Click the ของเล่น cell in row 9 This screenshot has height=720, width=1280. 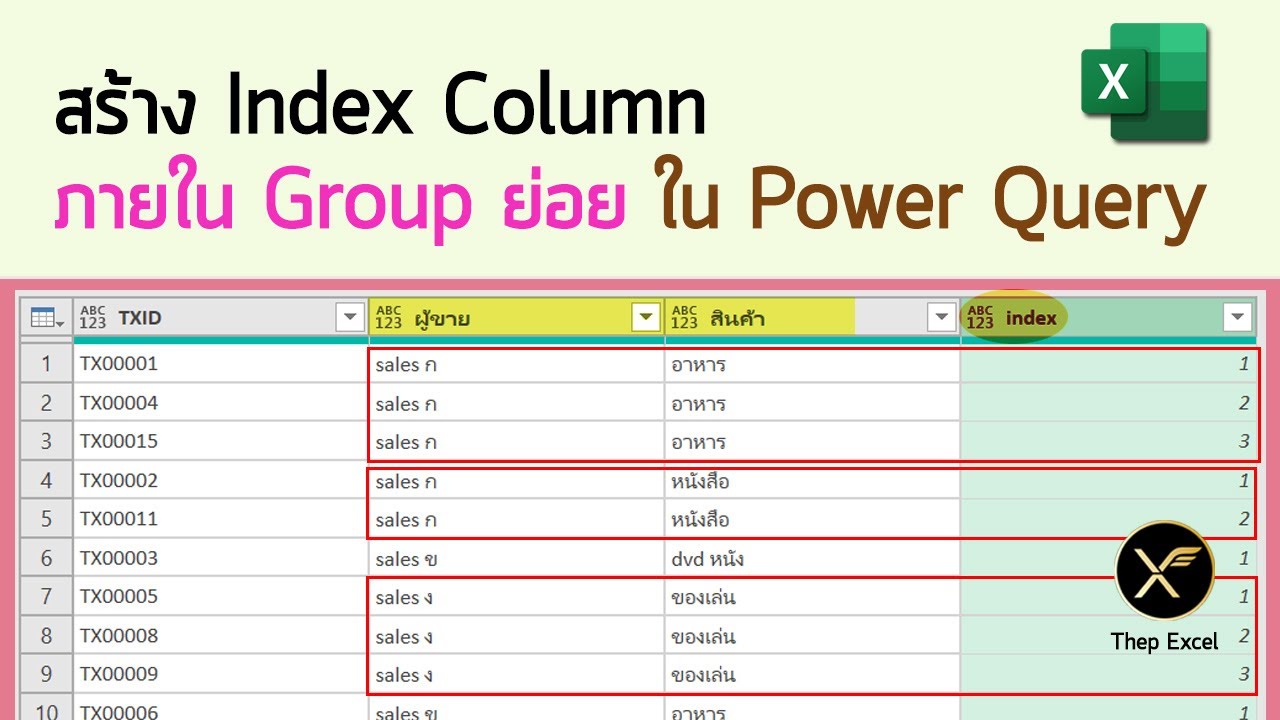coord(812,674)
